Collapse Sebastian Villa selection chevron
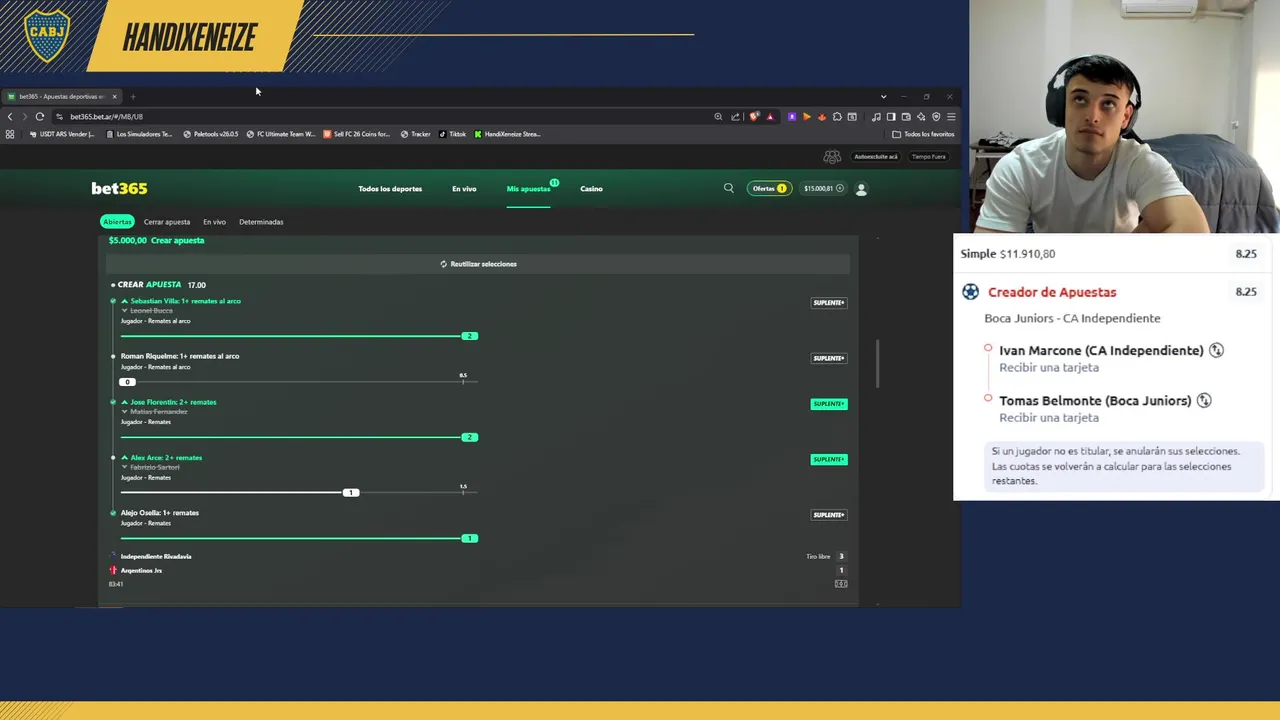 pyautogui.click(x=125, y=301)
